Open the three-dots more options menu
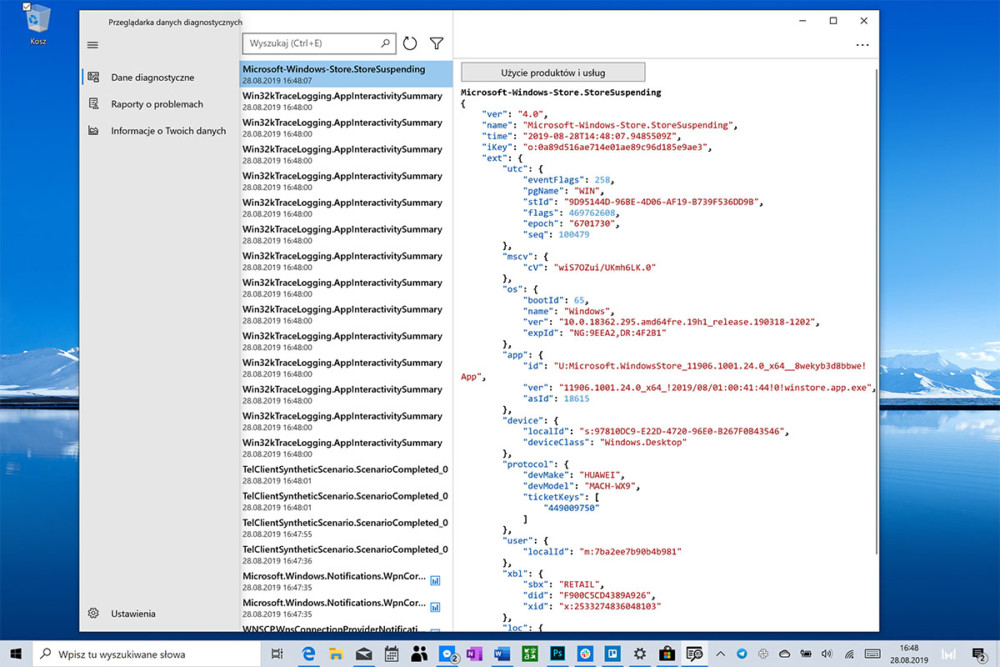The height and width of the screenshot is (667, 1000). (862, 45)
